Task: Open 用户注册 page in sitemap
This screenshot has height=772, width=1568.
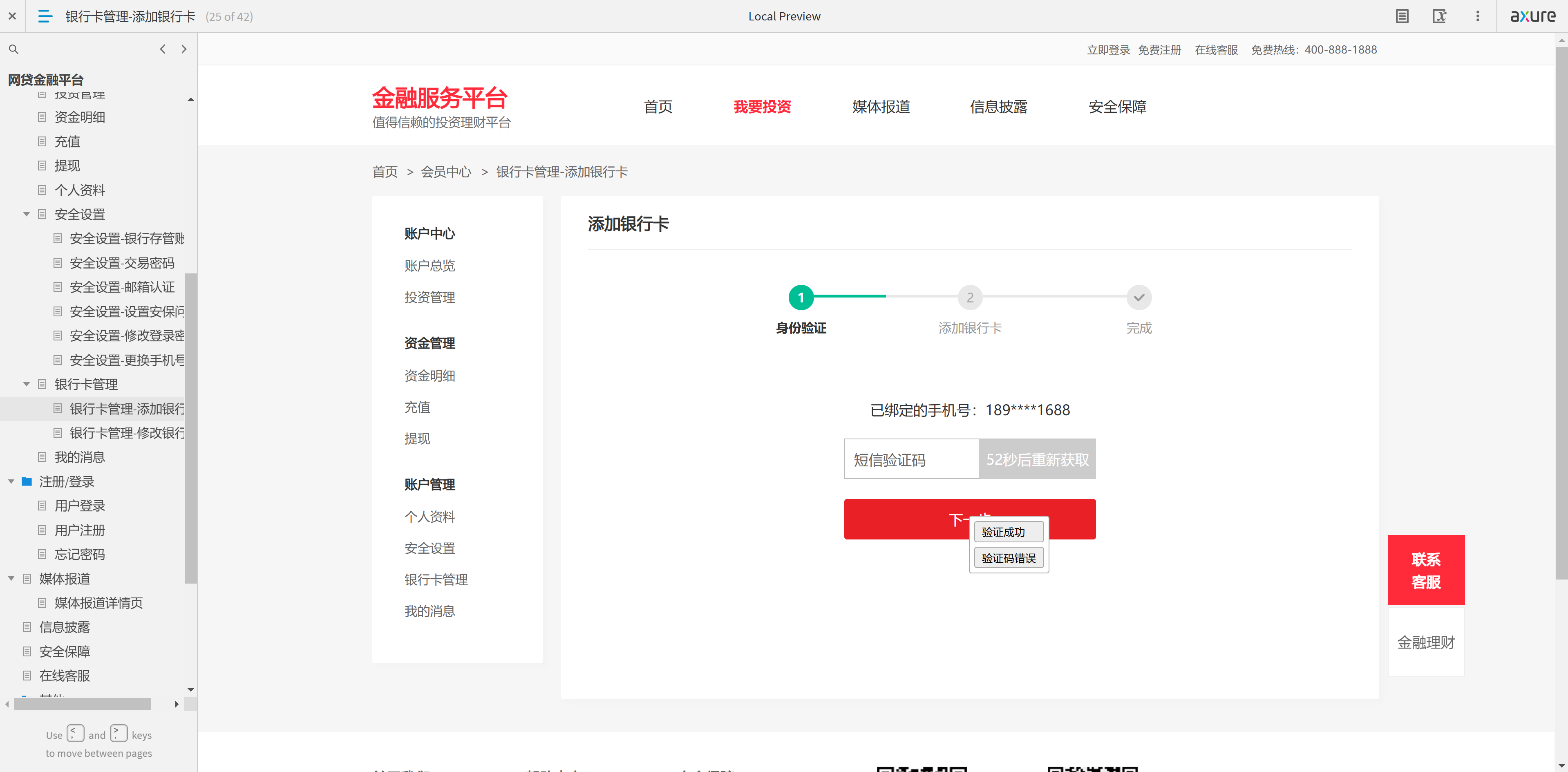Action: (x=80, y=530)
